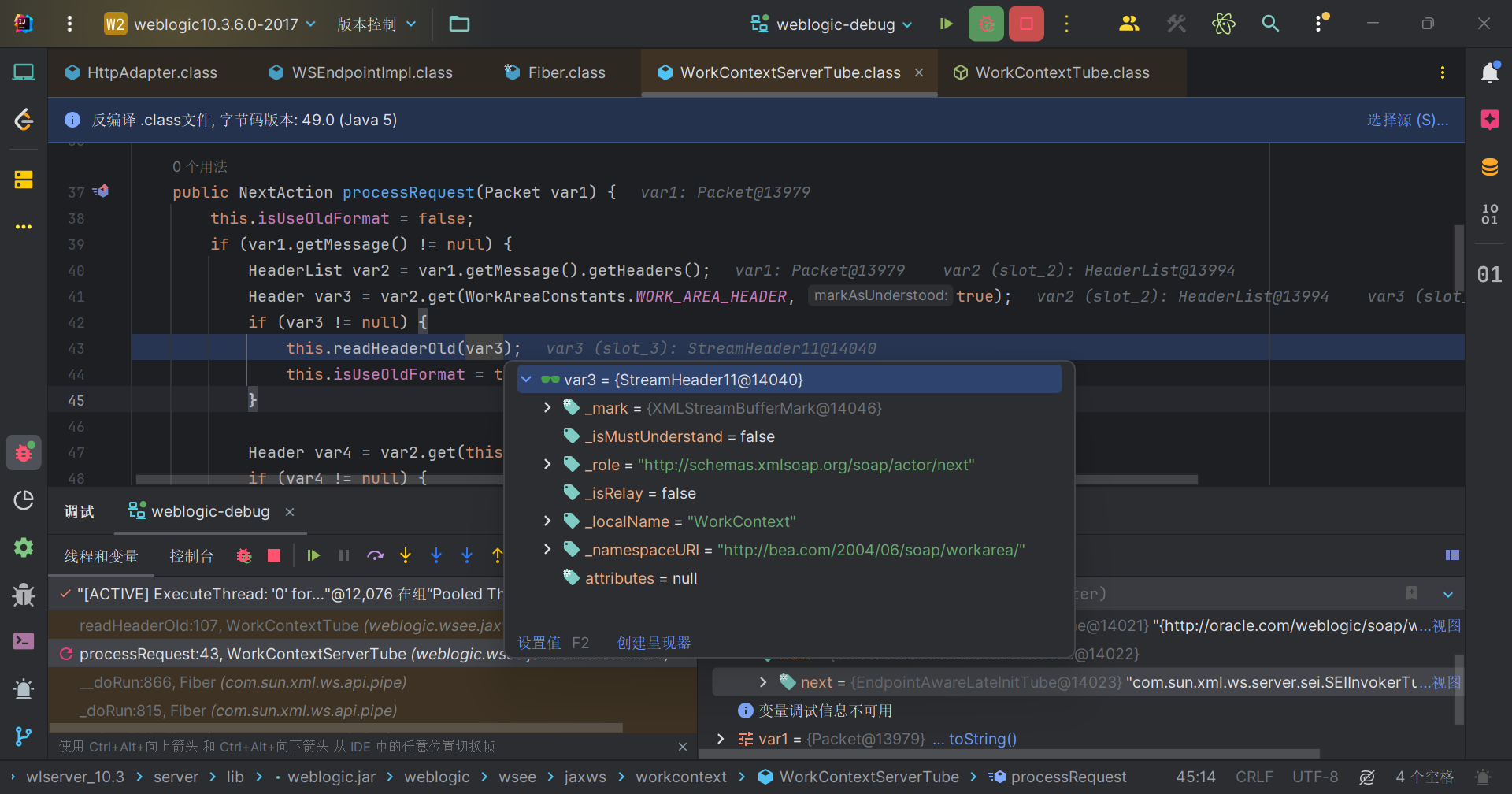Open the frames thread dropdown chevron
This screenshot has height=794, width=1512.
tap(1447, 595)
